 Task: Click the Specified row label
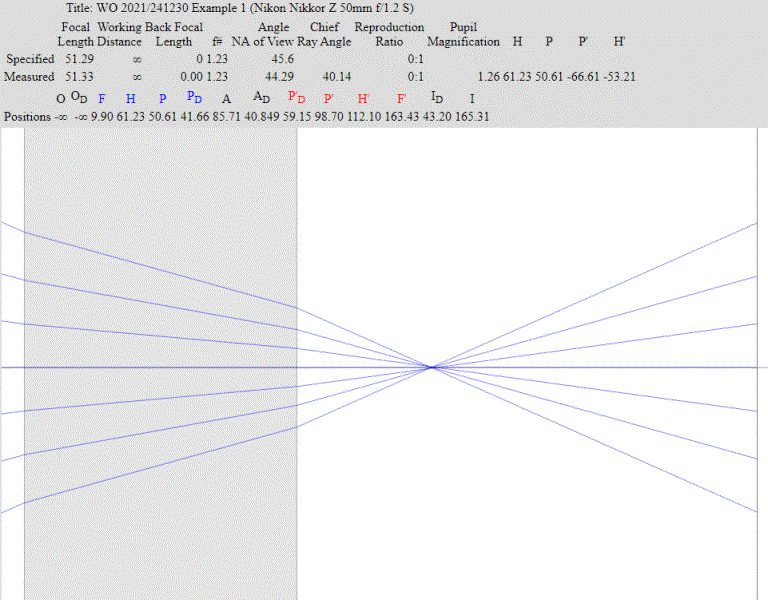pos(30,59)
